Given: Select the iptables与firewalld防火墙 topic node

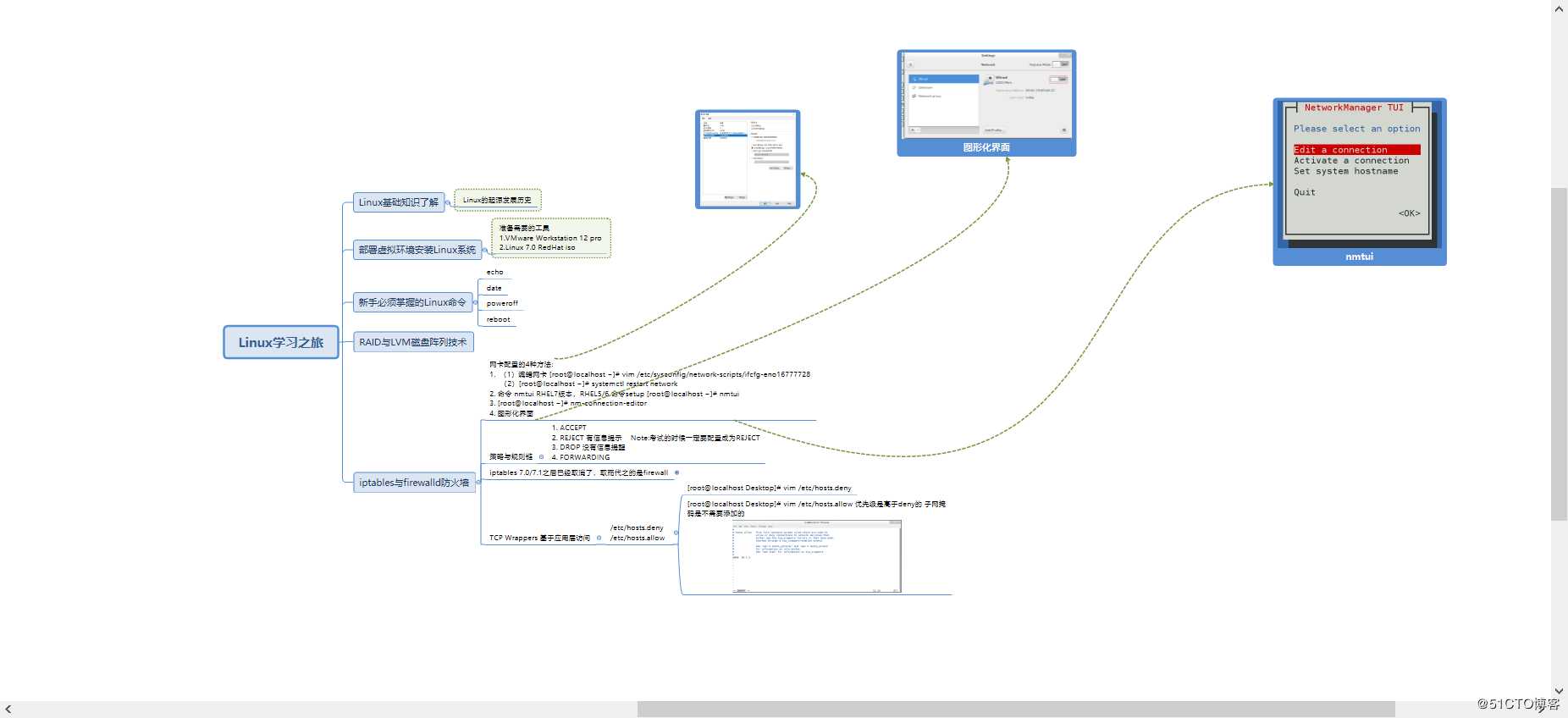Looking at the screenshot, I should click(x=414, y=483).
